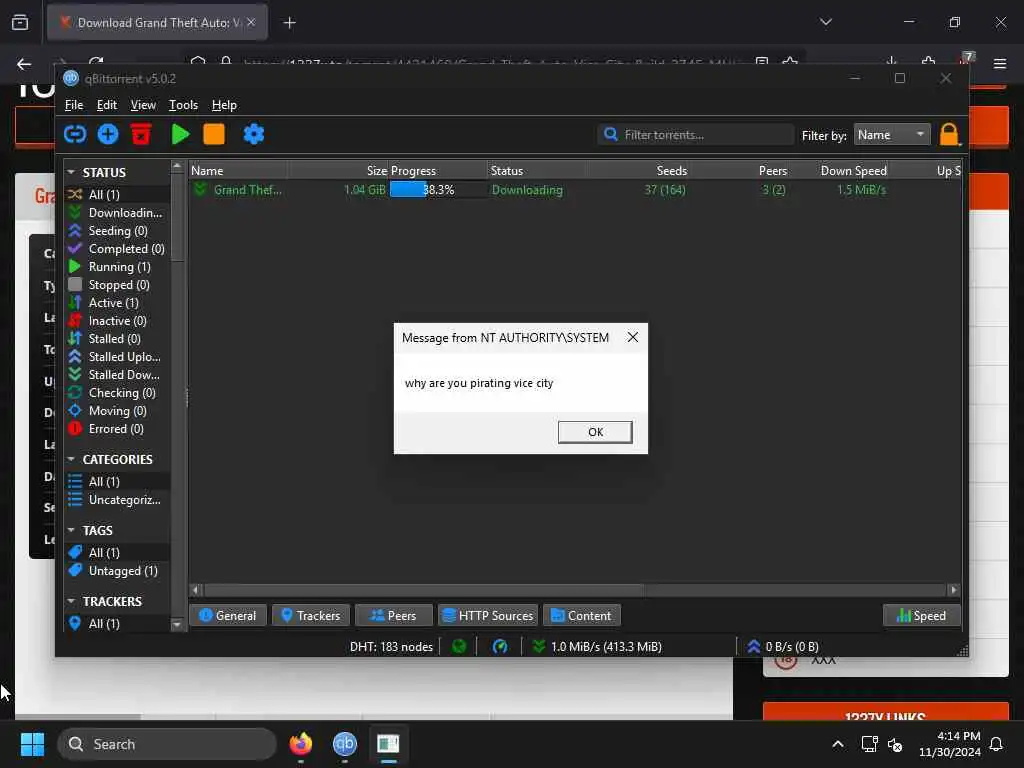This screenshot has height=768, width=1024.
Task: Open a new tab in the browser
Action: (289, 23)
